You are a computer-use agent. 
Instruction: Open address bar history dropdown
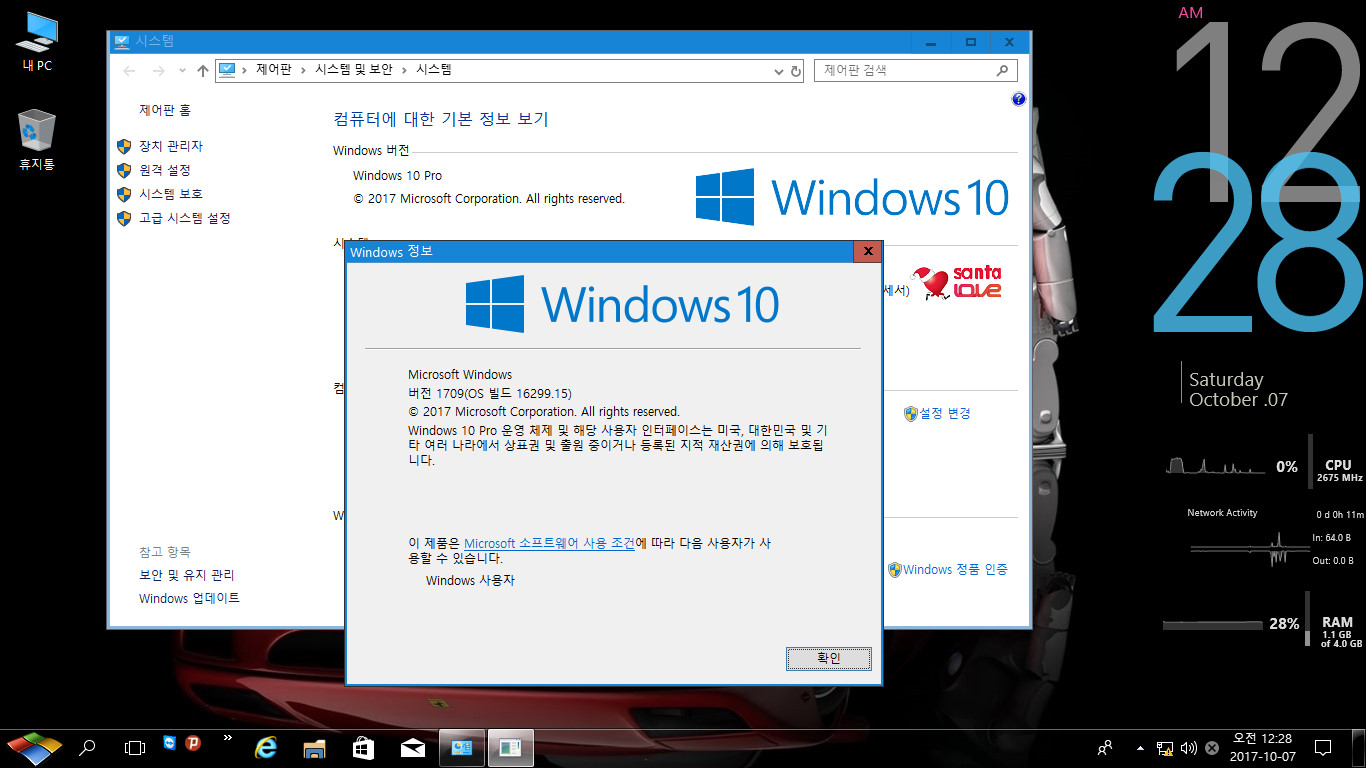click(x=779, y=71)
